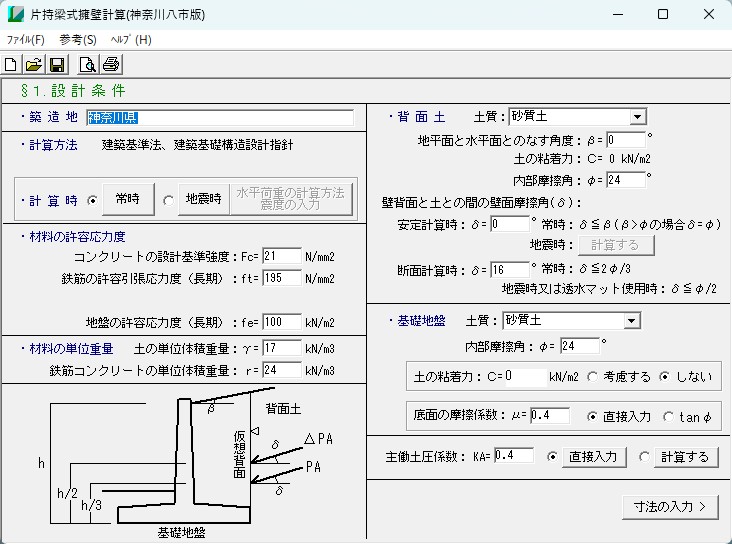Open the ファイル(F) menu
732x544 pixels.
(x=25, y=40)
